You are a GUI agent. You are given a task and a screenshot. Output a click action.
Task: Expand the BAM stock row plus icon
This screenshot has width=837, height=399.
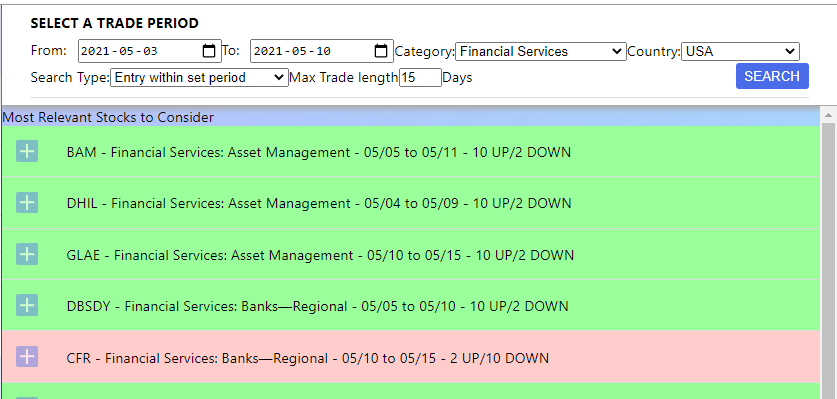pos(27,152)
